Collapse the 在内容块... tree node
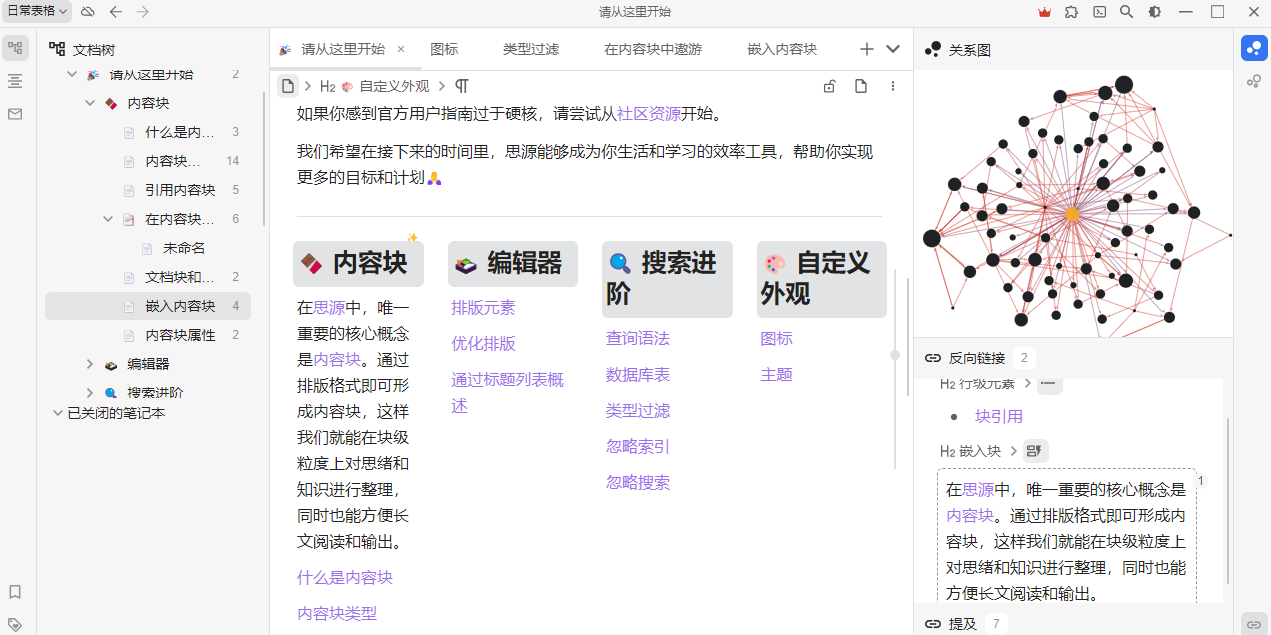Viewport: 1271px width, 635px height. (108, 219)
